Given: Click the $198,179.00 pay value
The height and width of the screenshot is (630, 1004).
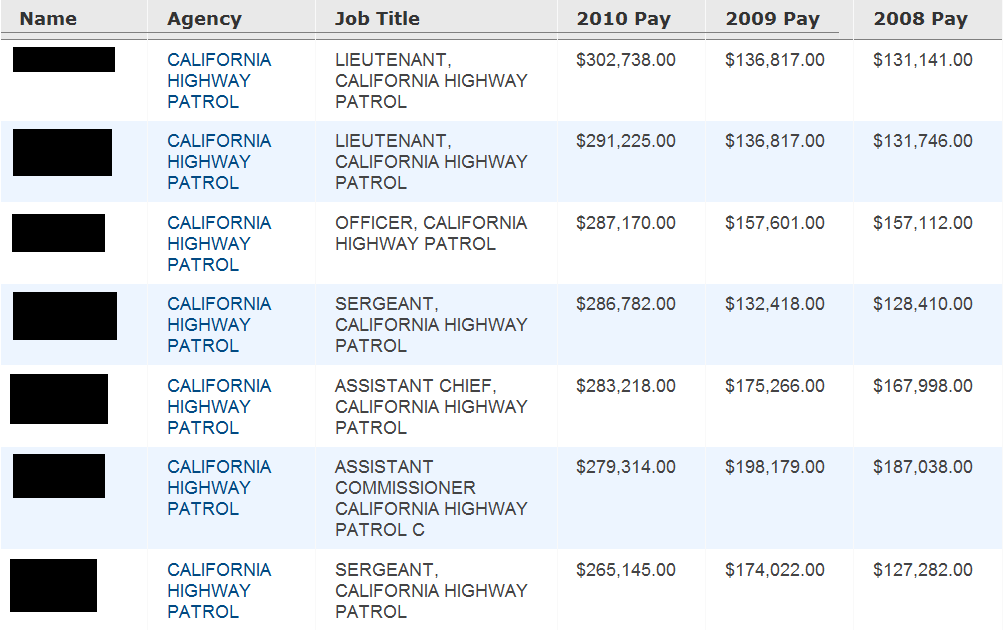Looking at the screenshot, I should click(x=775, y=467).
